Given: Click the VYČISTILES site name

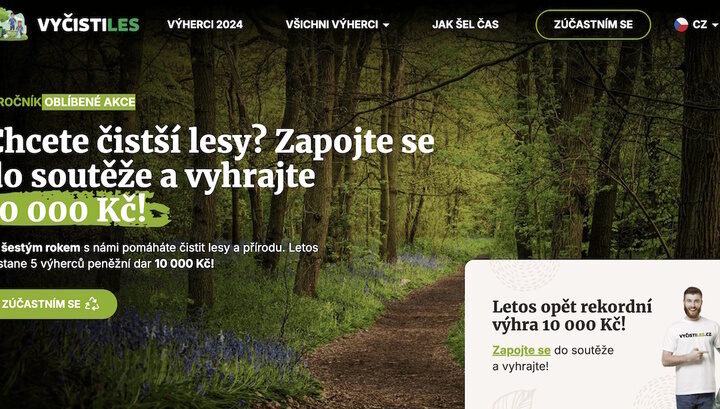Looking at the screenshot, I should pyautogui.click(x=88, y=24).
